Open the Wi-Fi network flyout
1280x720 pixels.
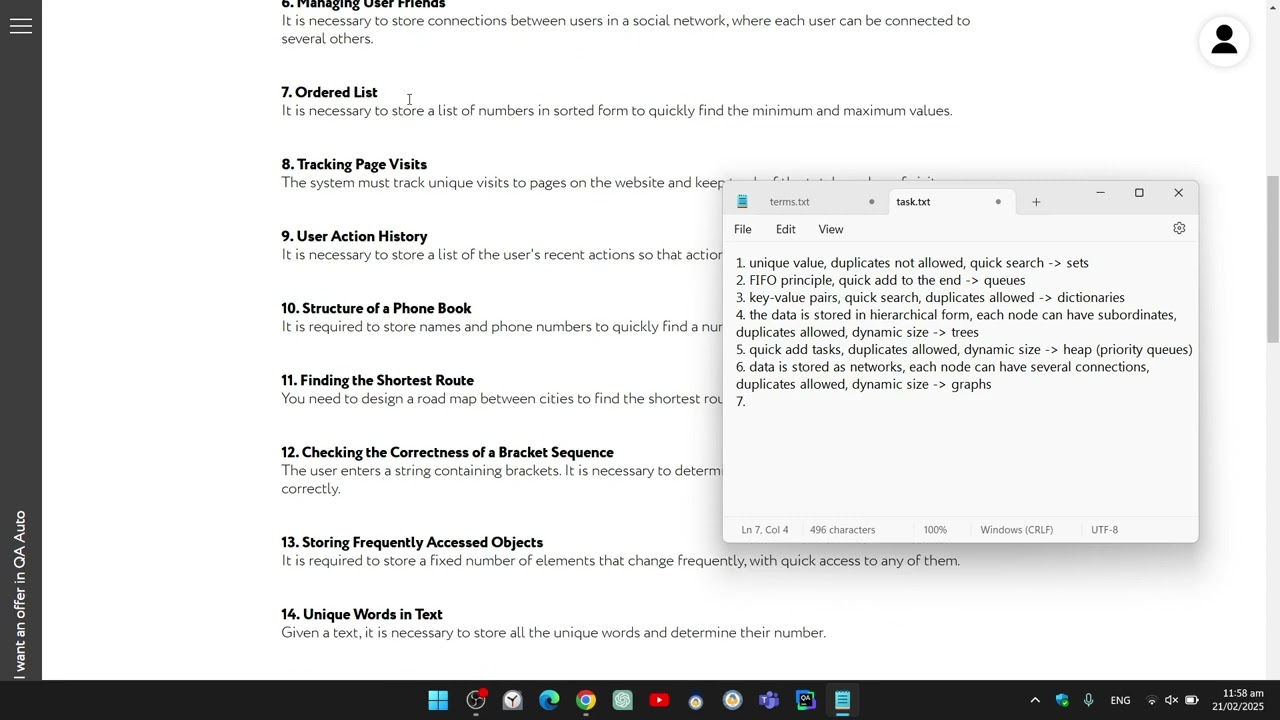(x=1151, y=700)
